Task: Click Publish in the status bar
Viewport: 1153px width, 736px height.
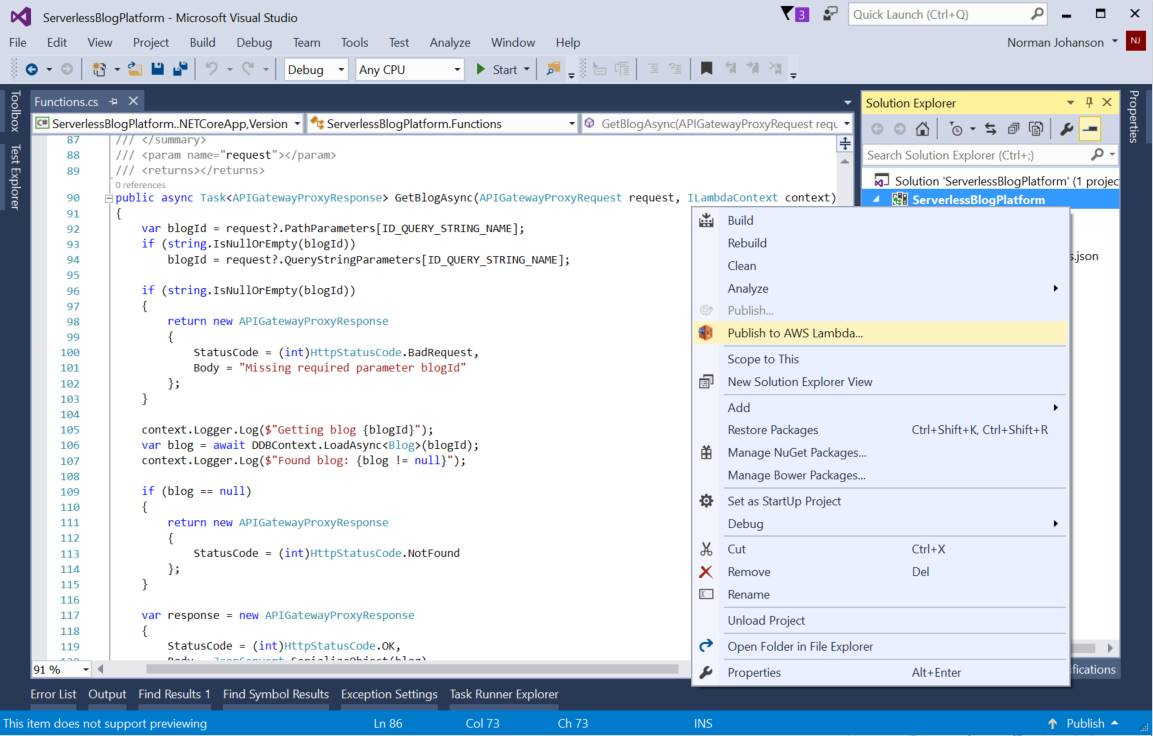Action: [x=1087, y=723]
